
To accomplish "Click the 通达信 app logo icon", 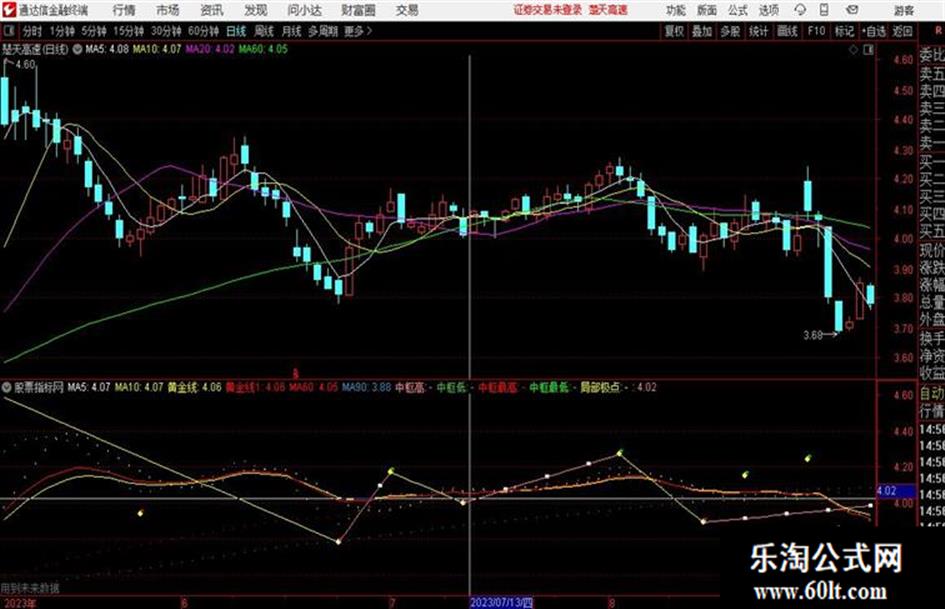I will click(9, 10).
